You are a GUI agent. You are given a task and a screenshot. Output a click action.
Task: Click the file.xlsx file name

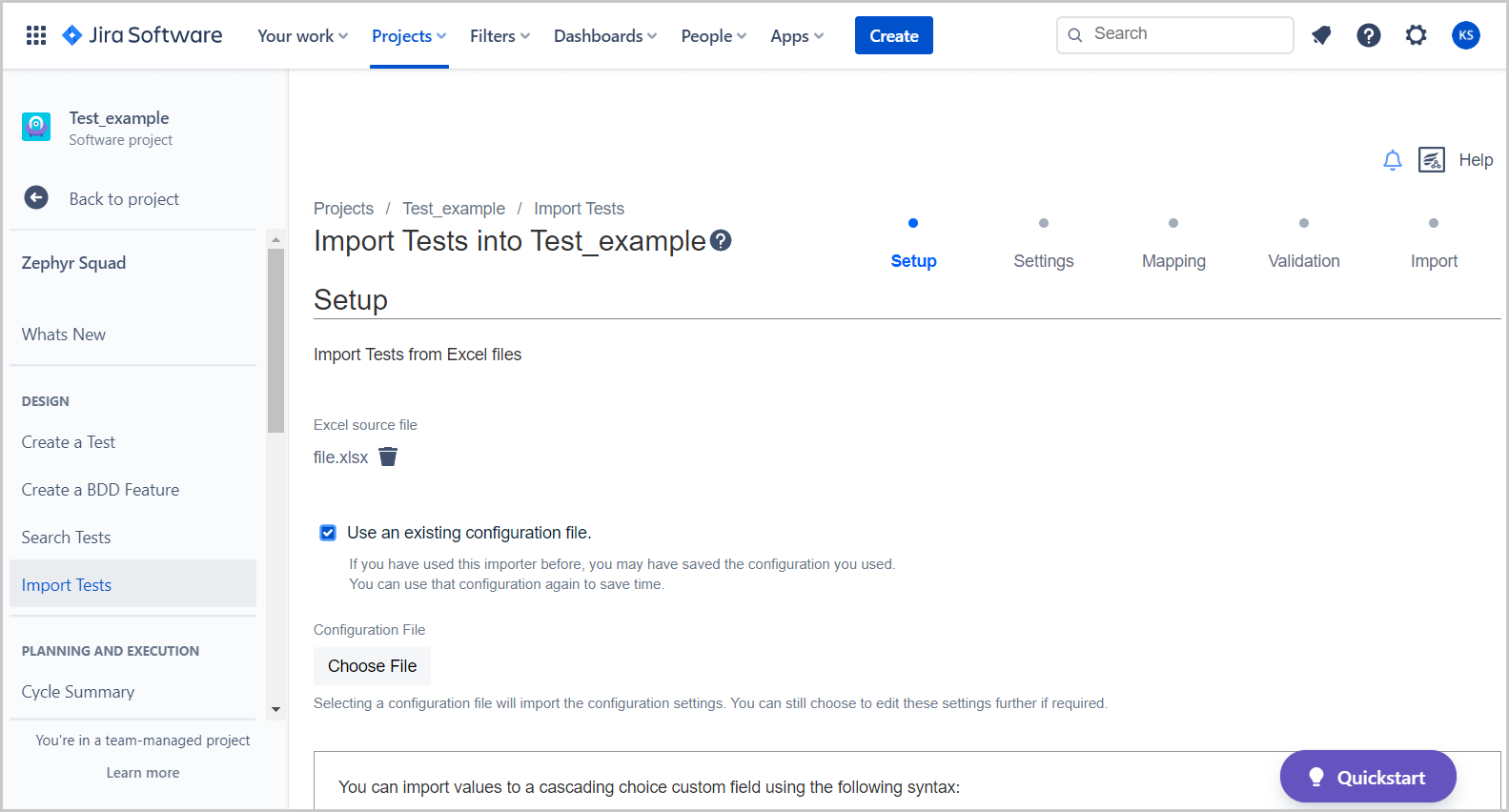(340, 457)
